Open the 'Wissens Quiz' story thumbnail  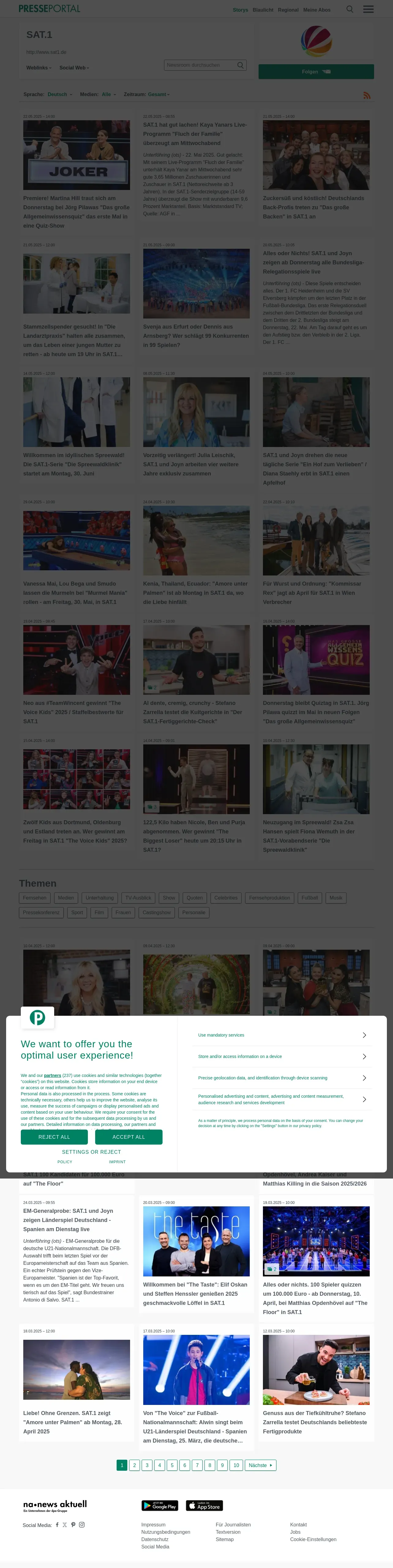click(316, 660)
